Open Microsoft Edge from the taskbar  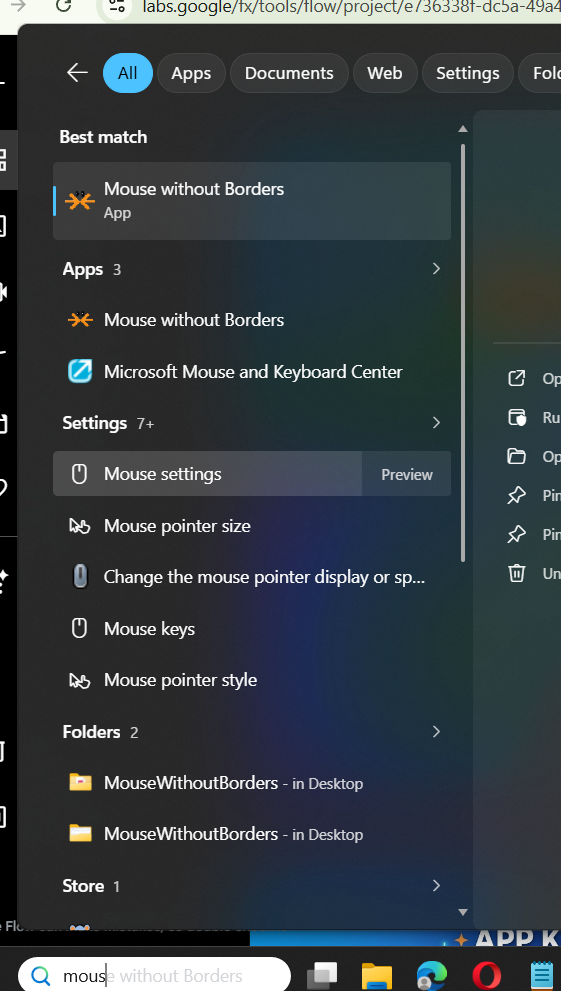[x=432, y=976]
